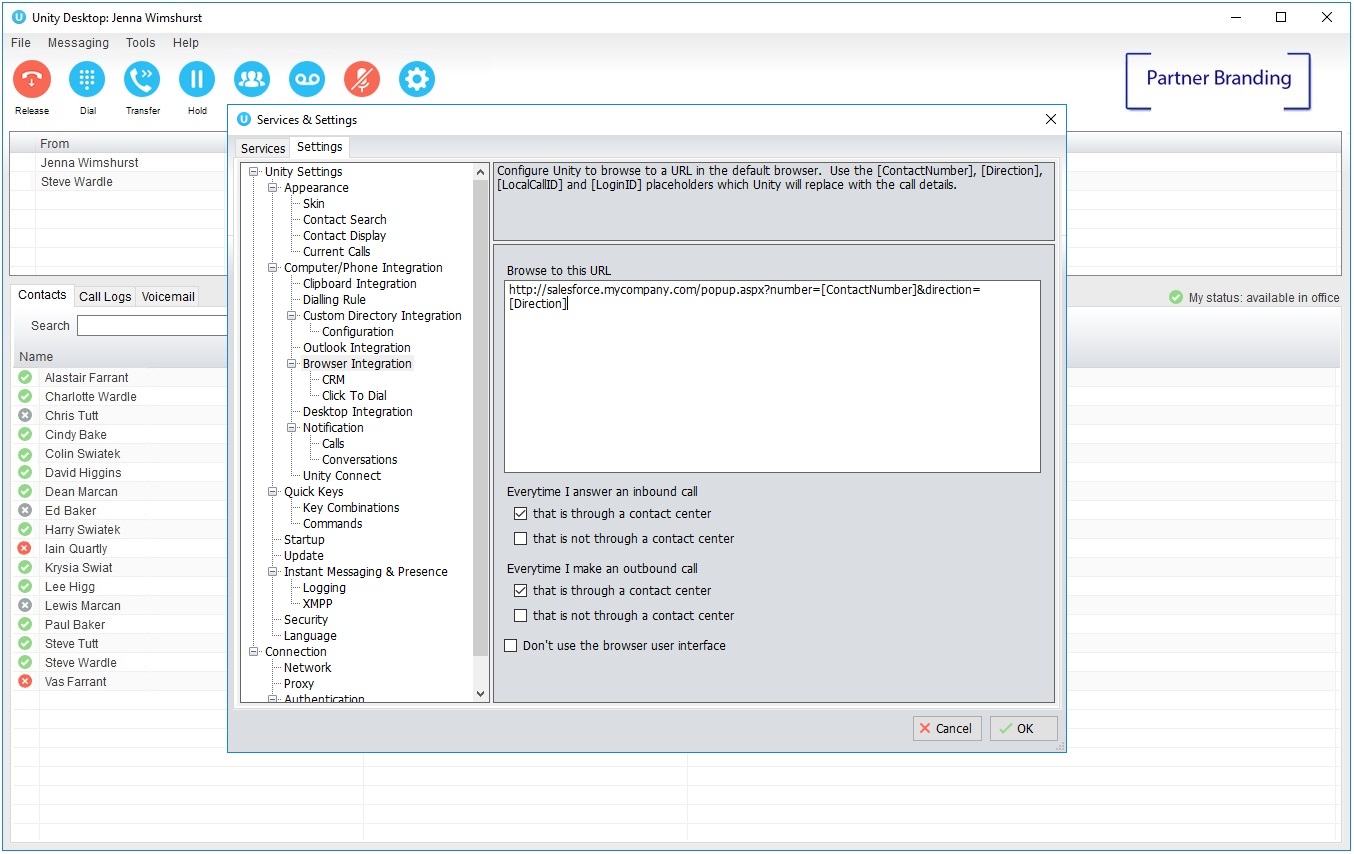Open the Dial keypad icon
Viewport: 1354px width, 854px height.
87,79
